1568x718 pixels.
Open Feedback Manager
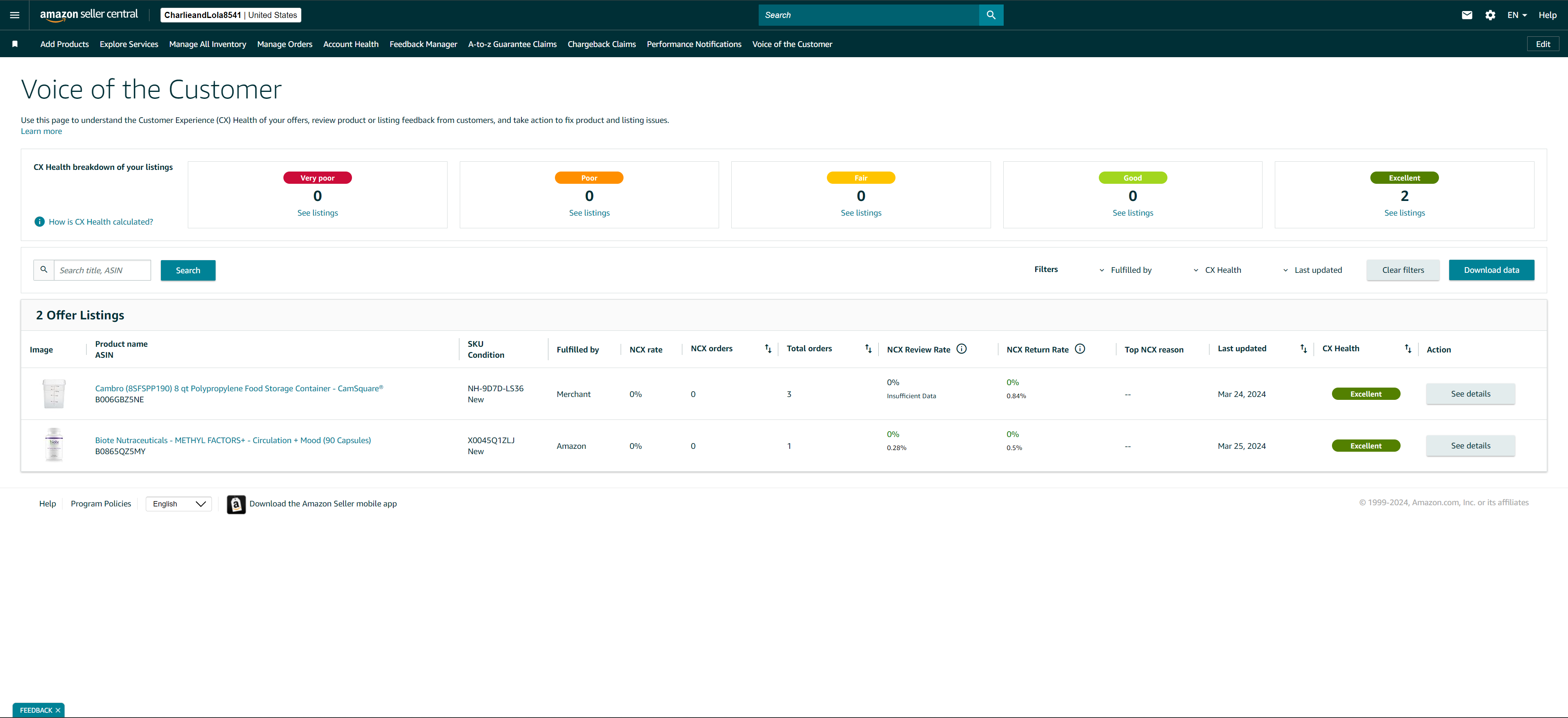click(423, 45)
